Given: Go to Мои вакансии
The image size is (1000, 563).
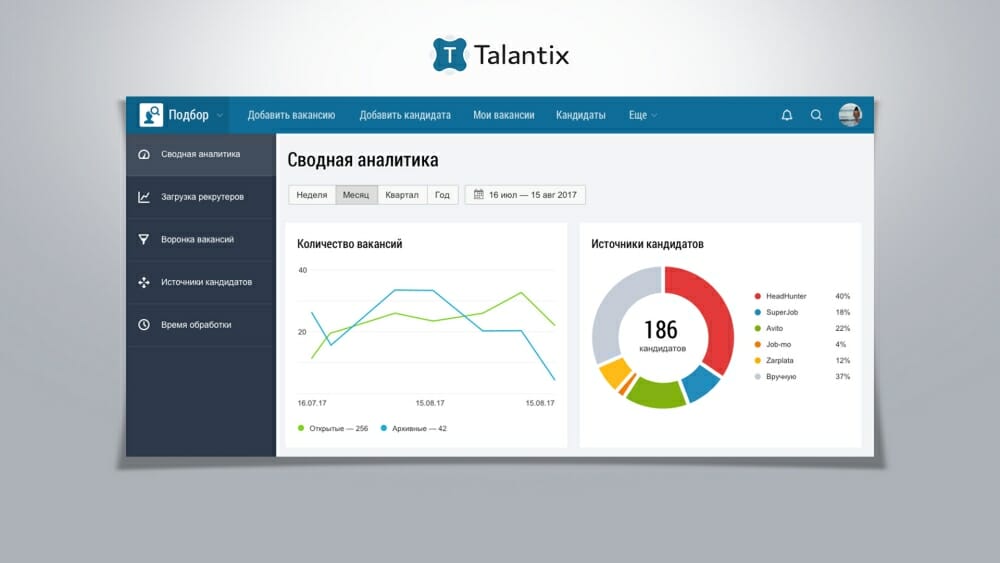Looking at the screenshot, I should [504, 115].
